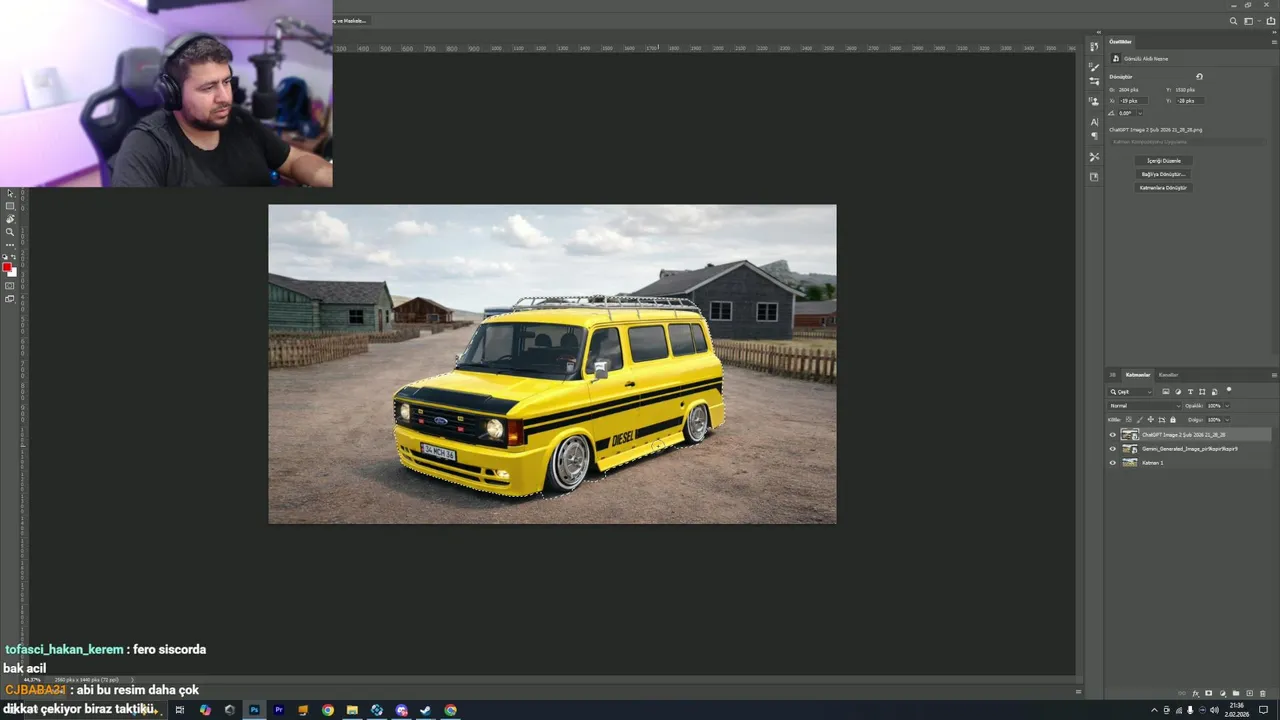Add layer style fx icon
Screen dimensions: 1280x720
tap(1196, 694)
